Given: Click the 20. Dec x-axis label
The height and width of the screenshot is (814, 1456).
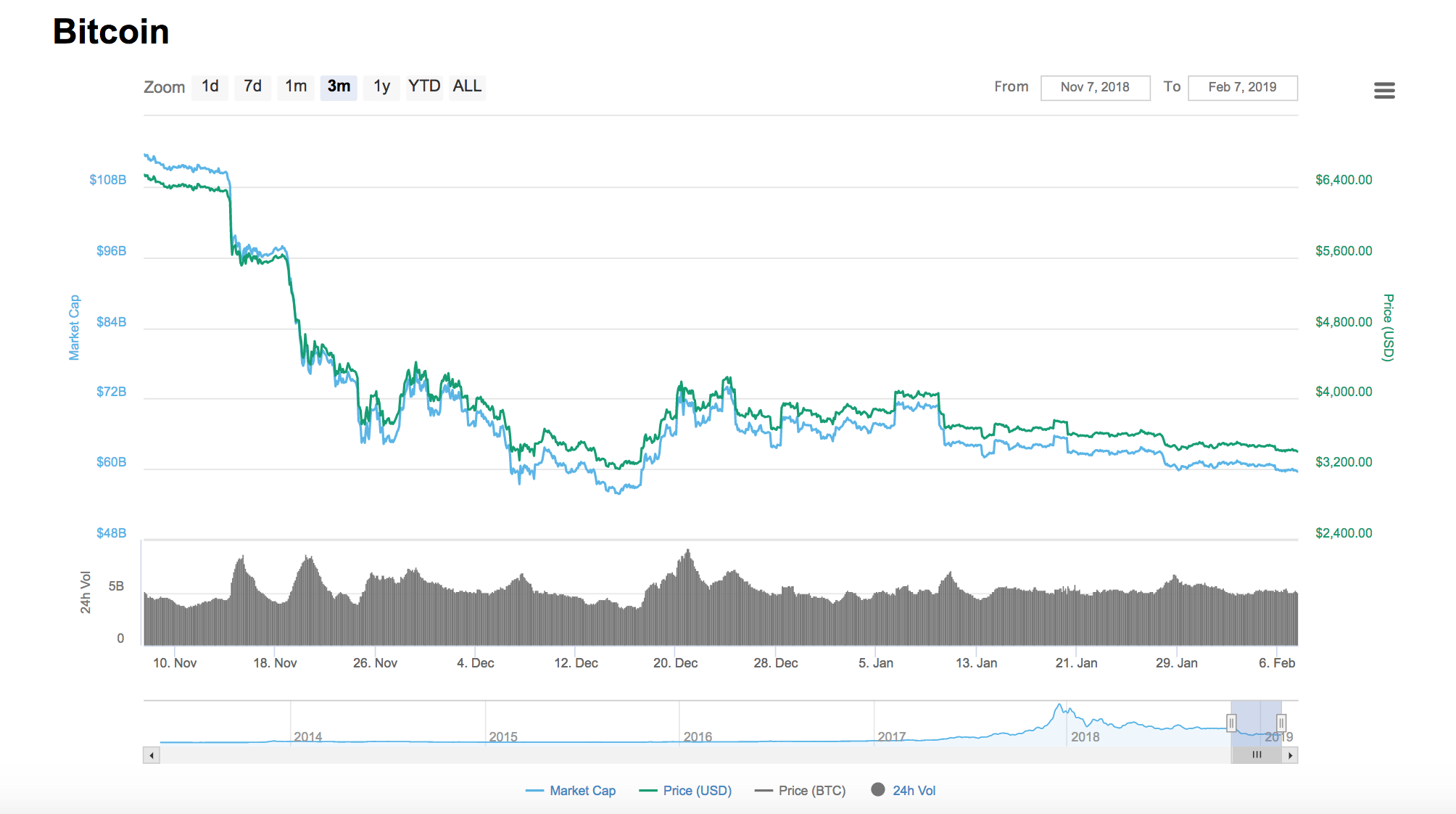Looking at the screenshot, I should [676, 663].
